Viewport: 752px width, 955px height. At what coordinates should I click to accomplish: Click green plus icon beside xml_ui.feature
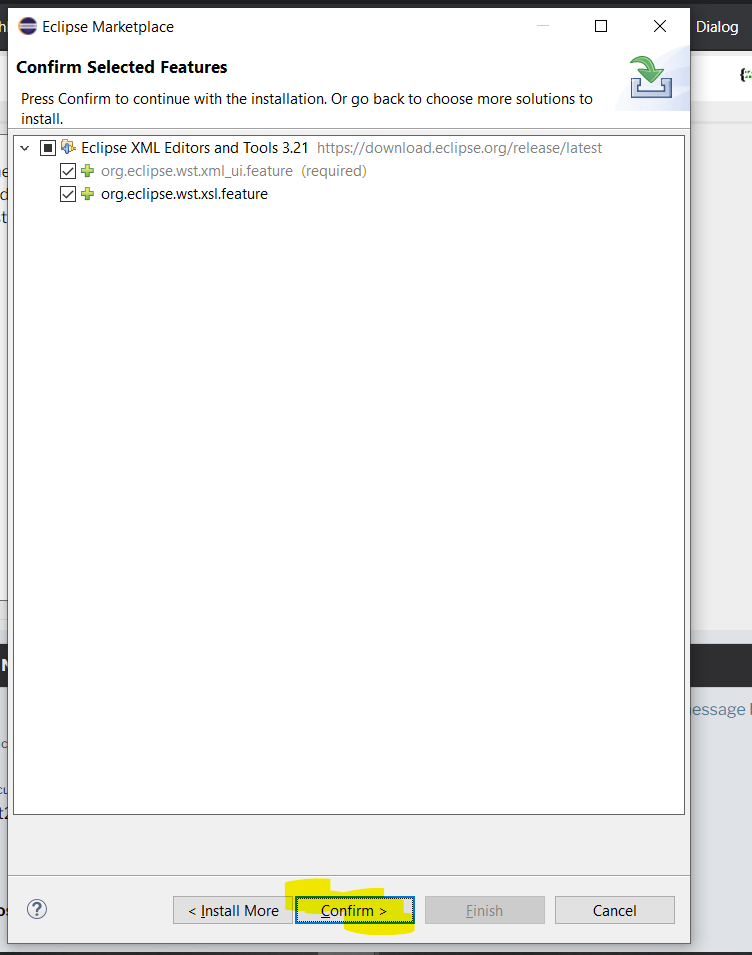[x=88, y=171]
